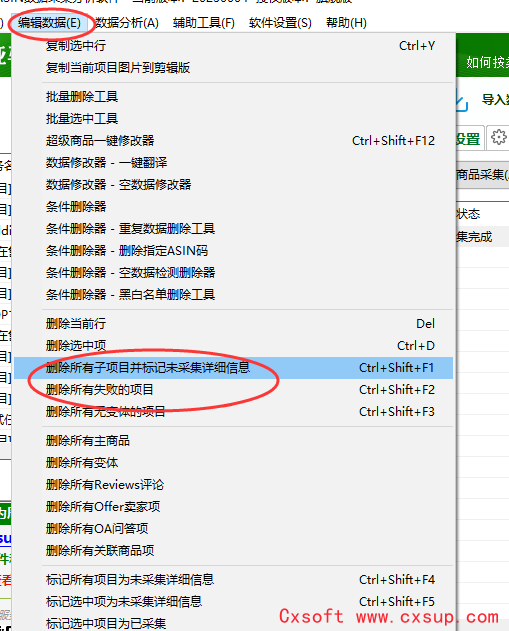Screen dimensions: 509x631
Task: Click 标记所有项目为未采集详细信息
Action: tap(233, 579)
